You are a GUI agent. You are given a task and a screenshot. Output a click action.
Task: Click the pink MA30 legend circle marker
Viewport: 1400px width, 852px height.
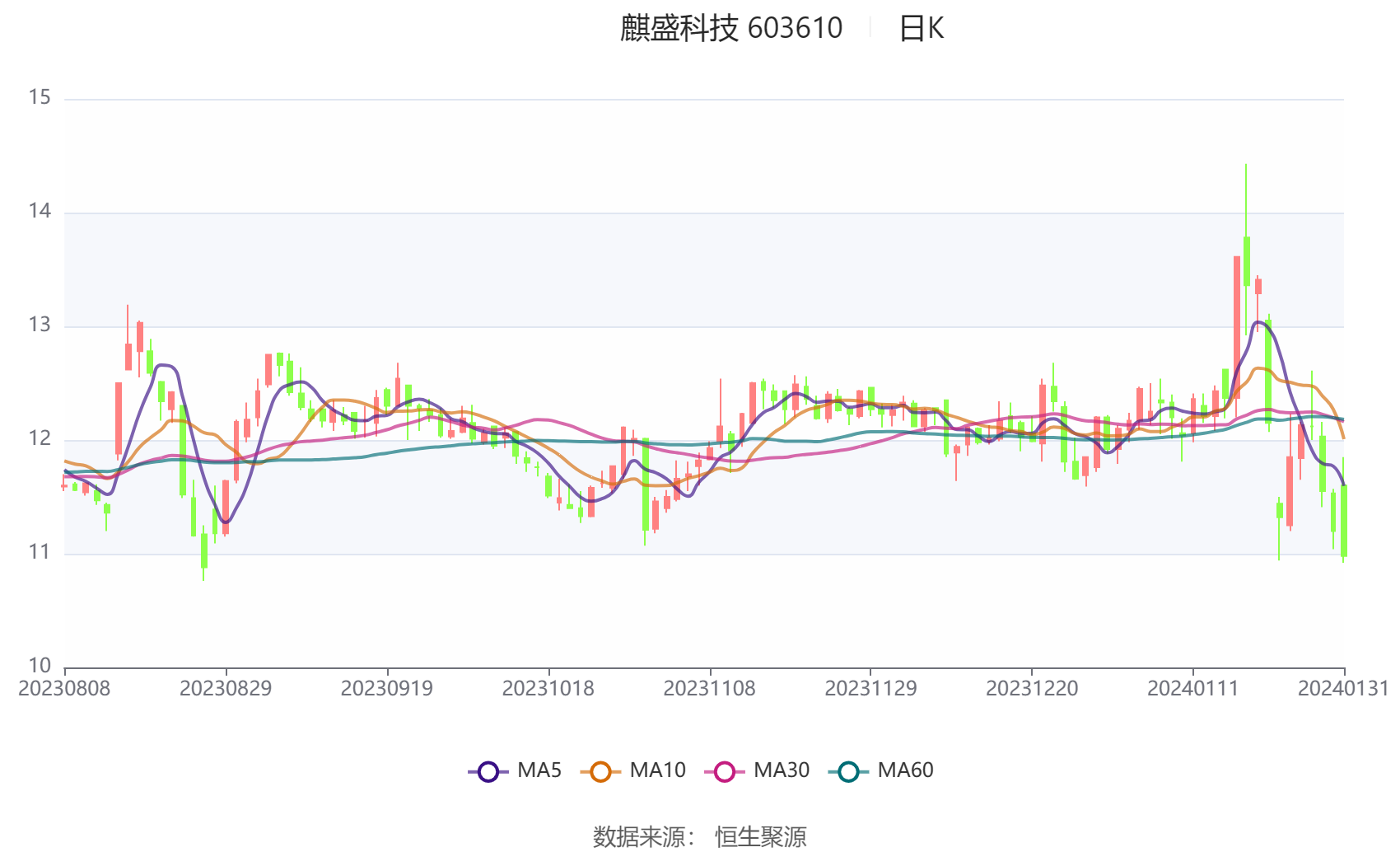pos(725,771)
